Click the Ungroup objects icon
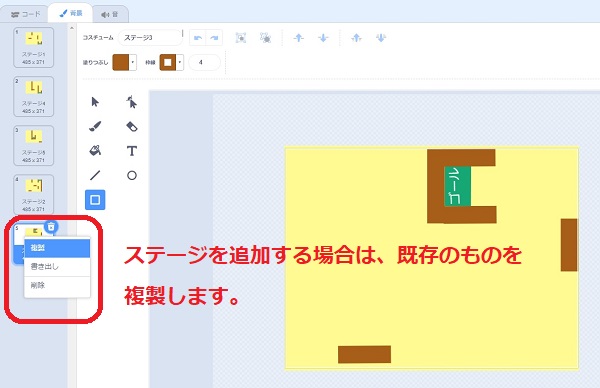 (x=265, y=37)
